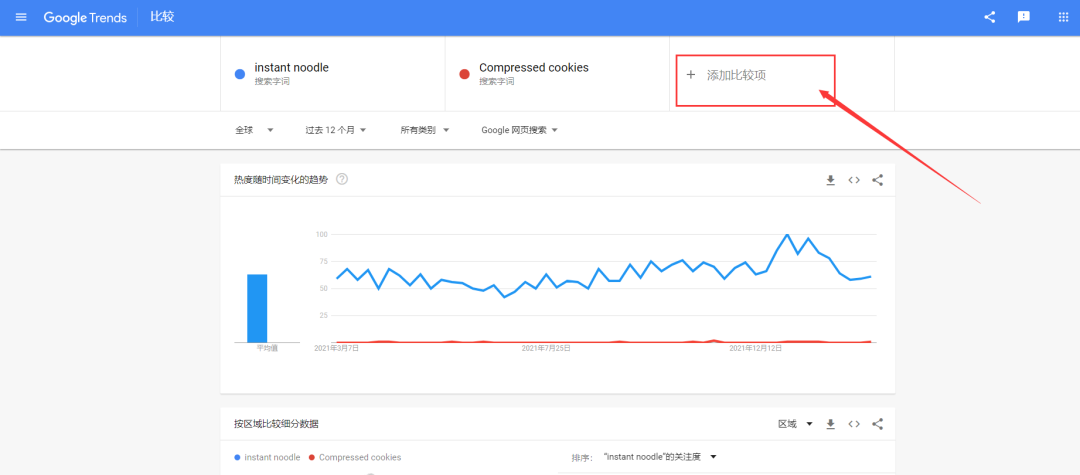This screenshot has width=1080, height=475.
Task: Open embed code for regional breakdown
Action: pyautogui.click(x=854, y=424)
